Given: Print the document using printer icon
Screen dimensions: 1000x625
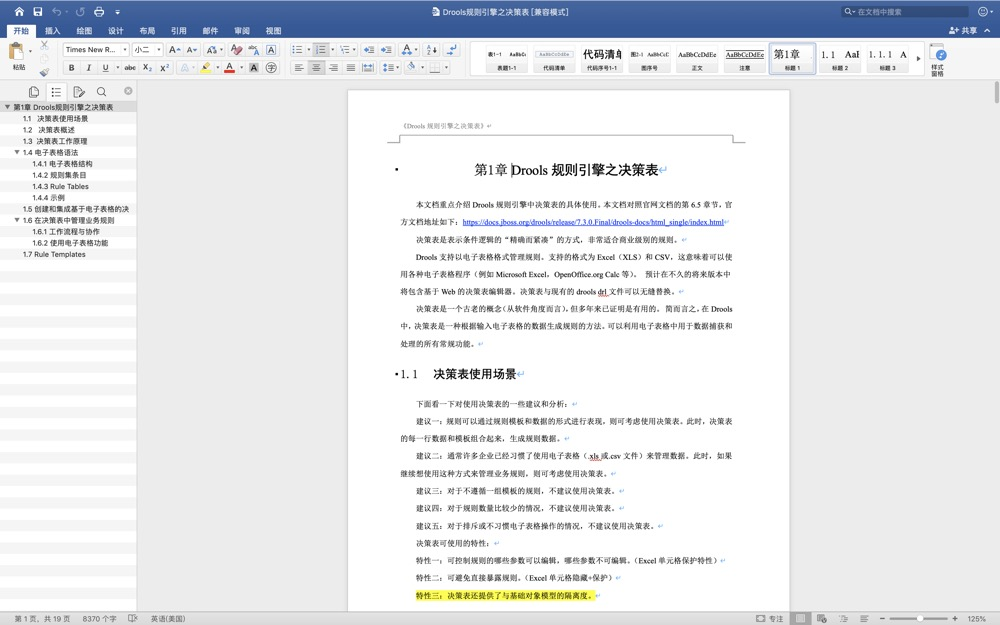Looking at the screenshot, I should [x=99, y=11].
